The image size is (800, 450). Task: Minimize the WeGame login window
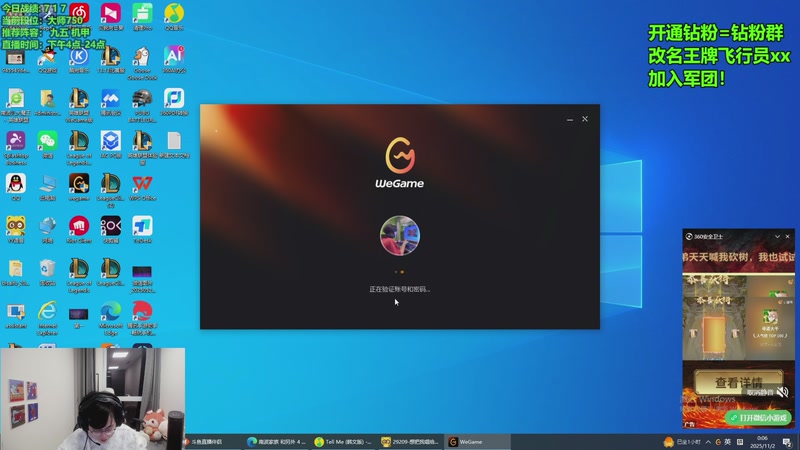(569, 119)
